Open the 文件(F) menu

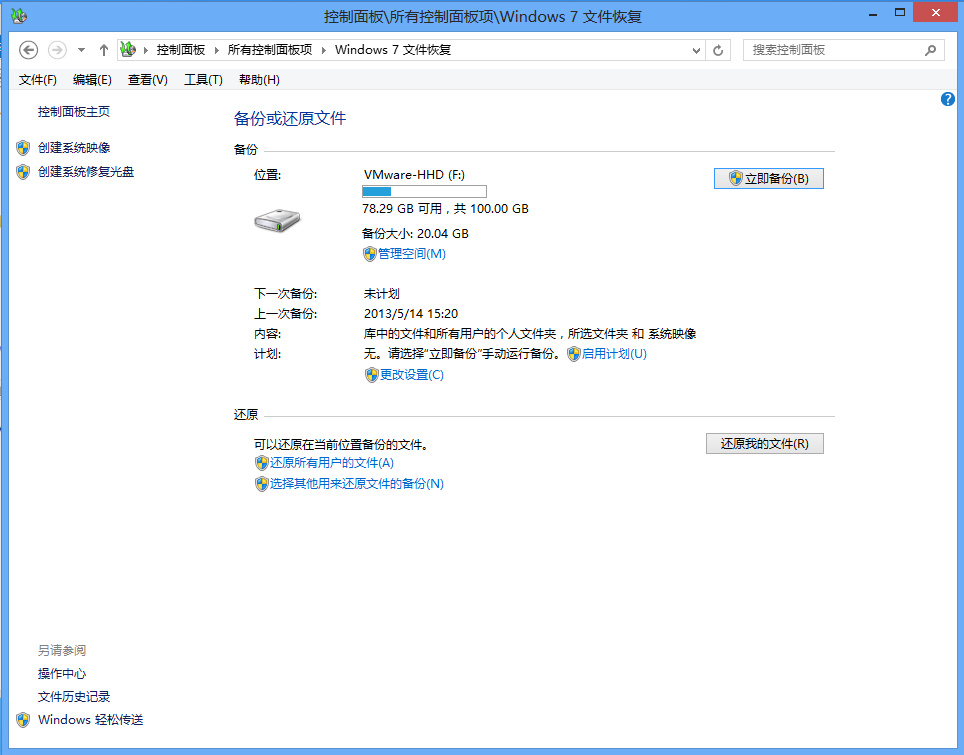tap(38, 80)
